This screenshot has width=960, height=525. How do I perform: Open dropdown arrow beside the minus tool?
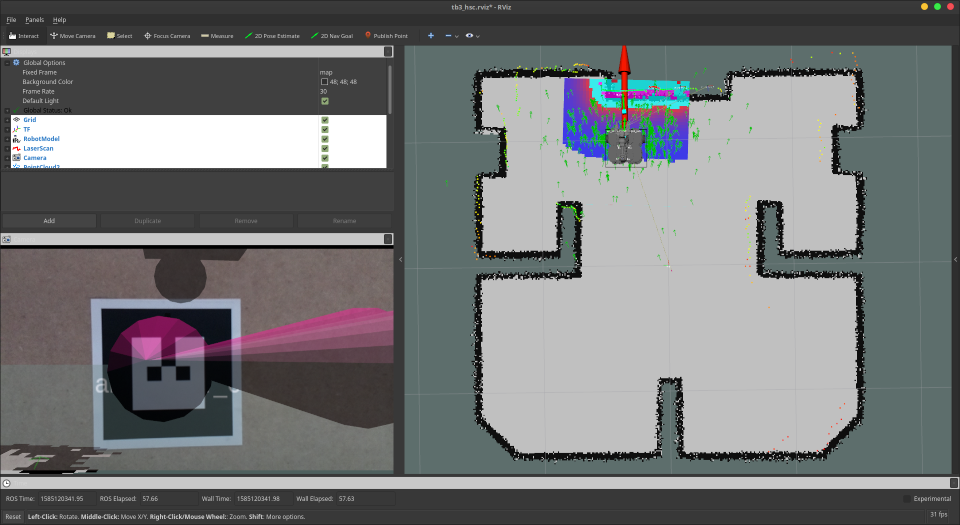tap(457, 36)
